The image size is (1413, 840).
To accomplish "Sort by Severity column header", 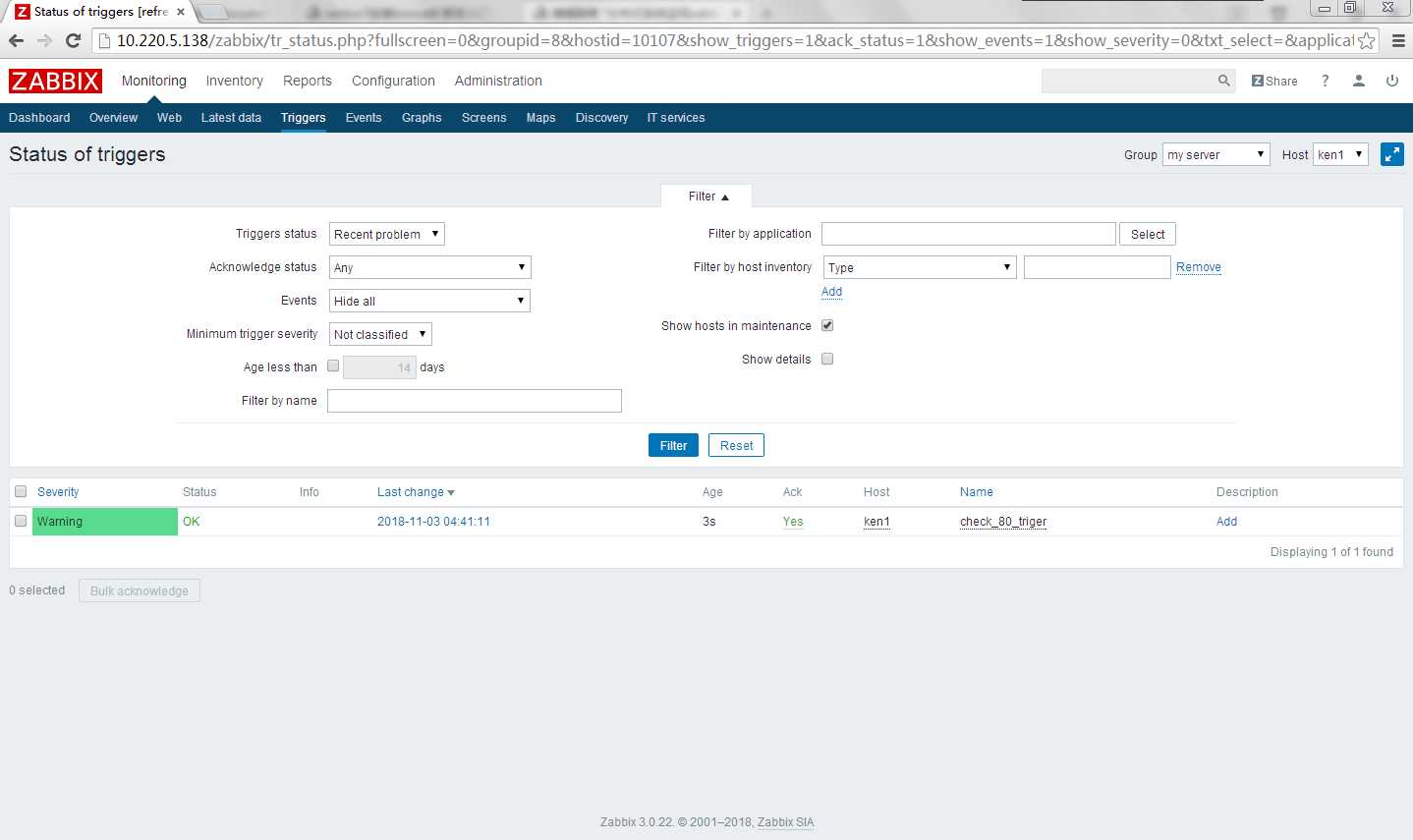I will (58, 492).
